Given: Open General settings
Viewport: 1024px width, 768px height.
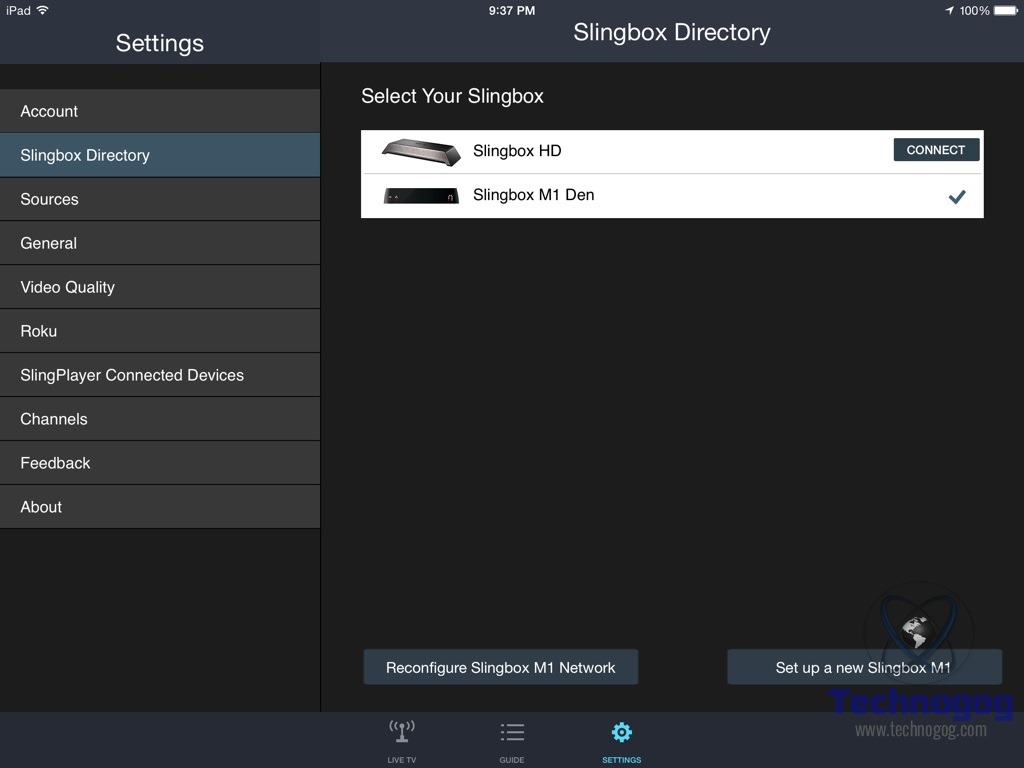Looking at the screenshot, I should coord(160,243).
